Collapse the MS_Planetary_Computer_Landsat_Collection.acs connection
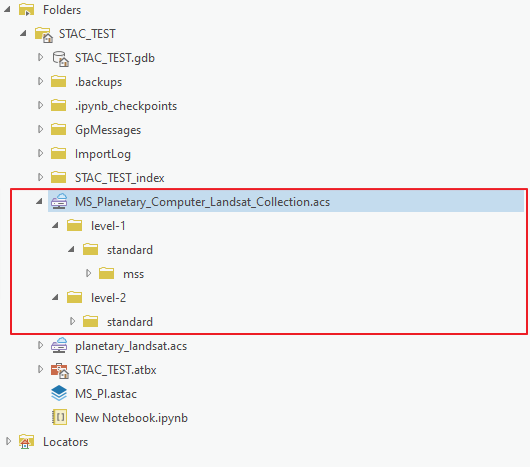530x467 pixels. (39, 202)
